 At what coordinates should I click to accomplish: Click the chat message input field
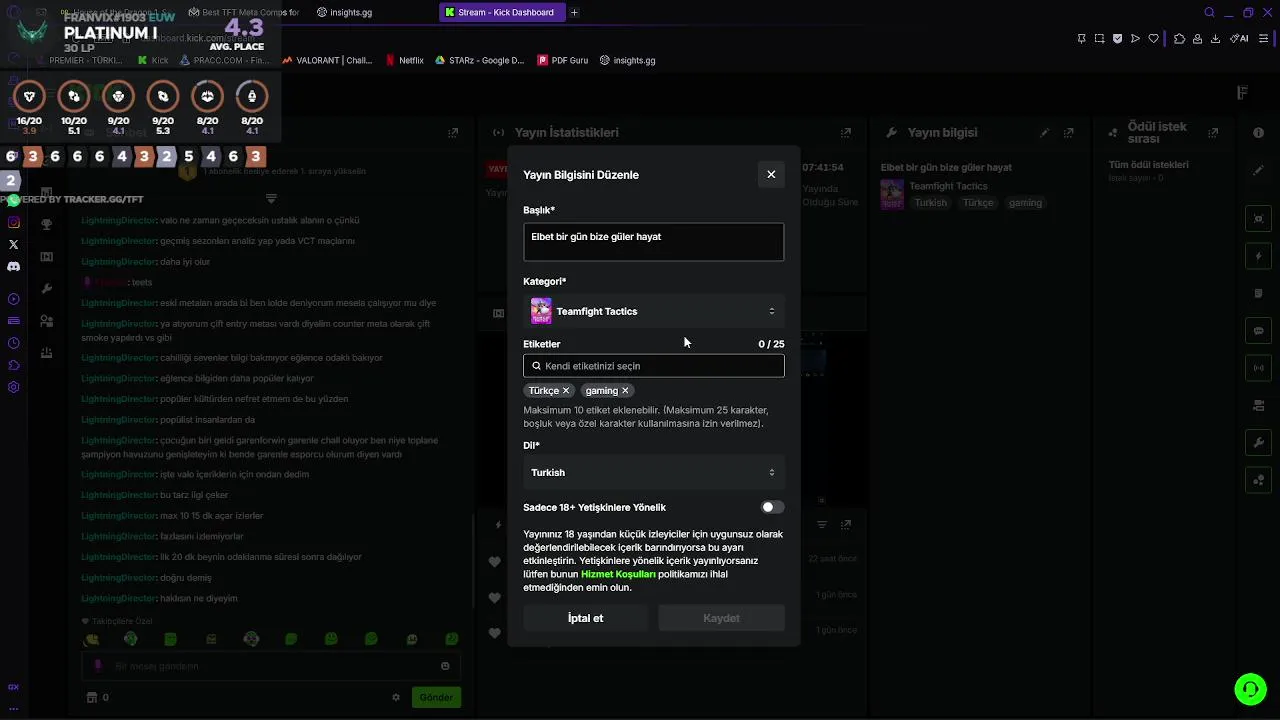[x=270, y=666]
